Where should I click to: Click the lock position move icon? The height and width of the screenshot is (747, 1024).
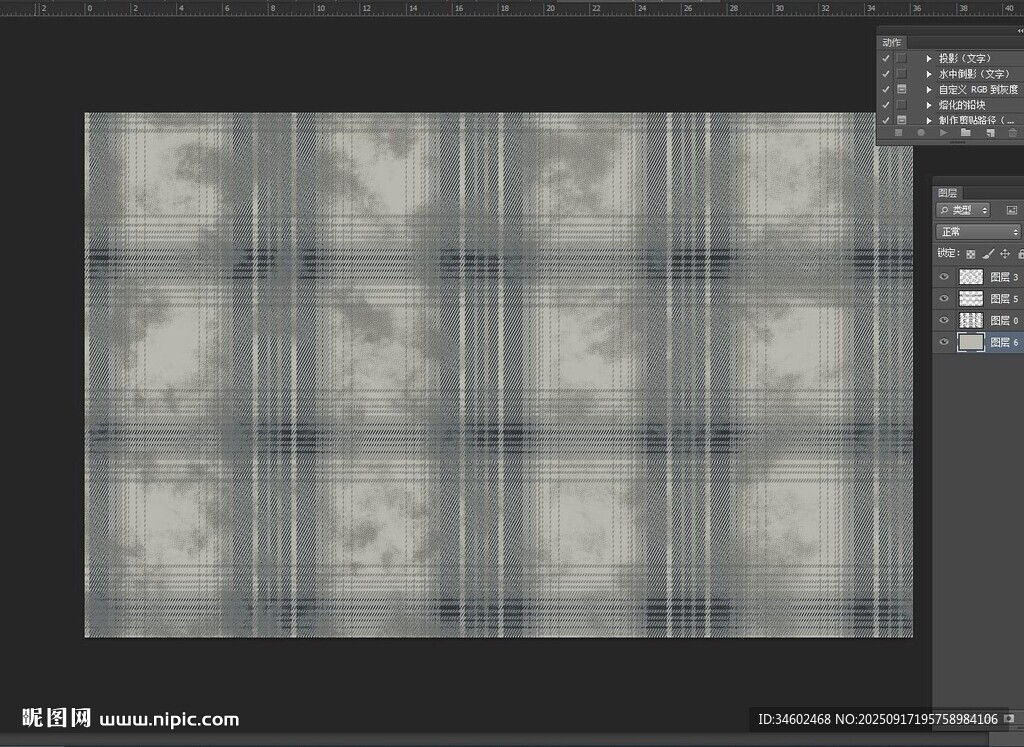point(1005,254)
